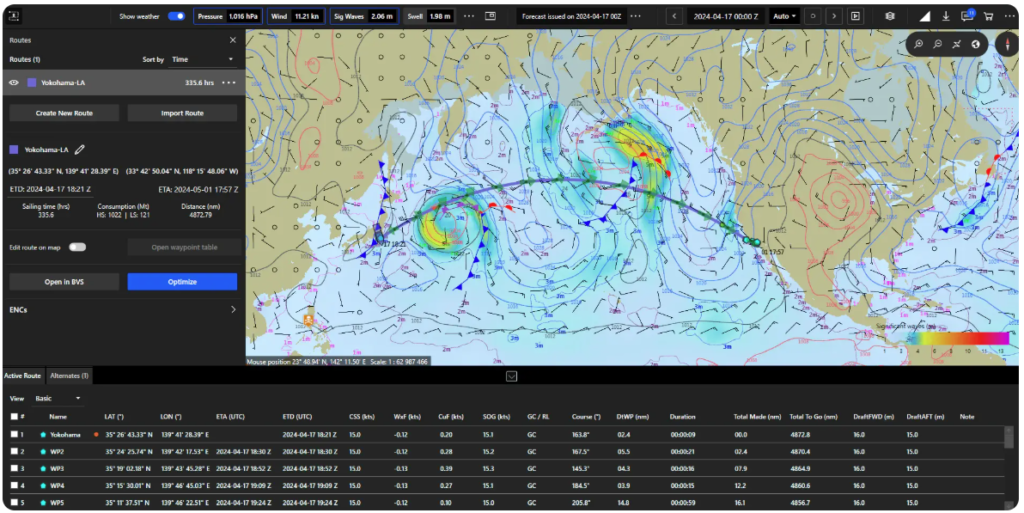Click the download icon in top toolbar
This screenshot has height=513, width=1024.
[x=945, y=16]
